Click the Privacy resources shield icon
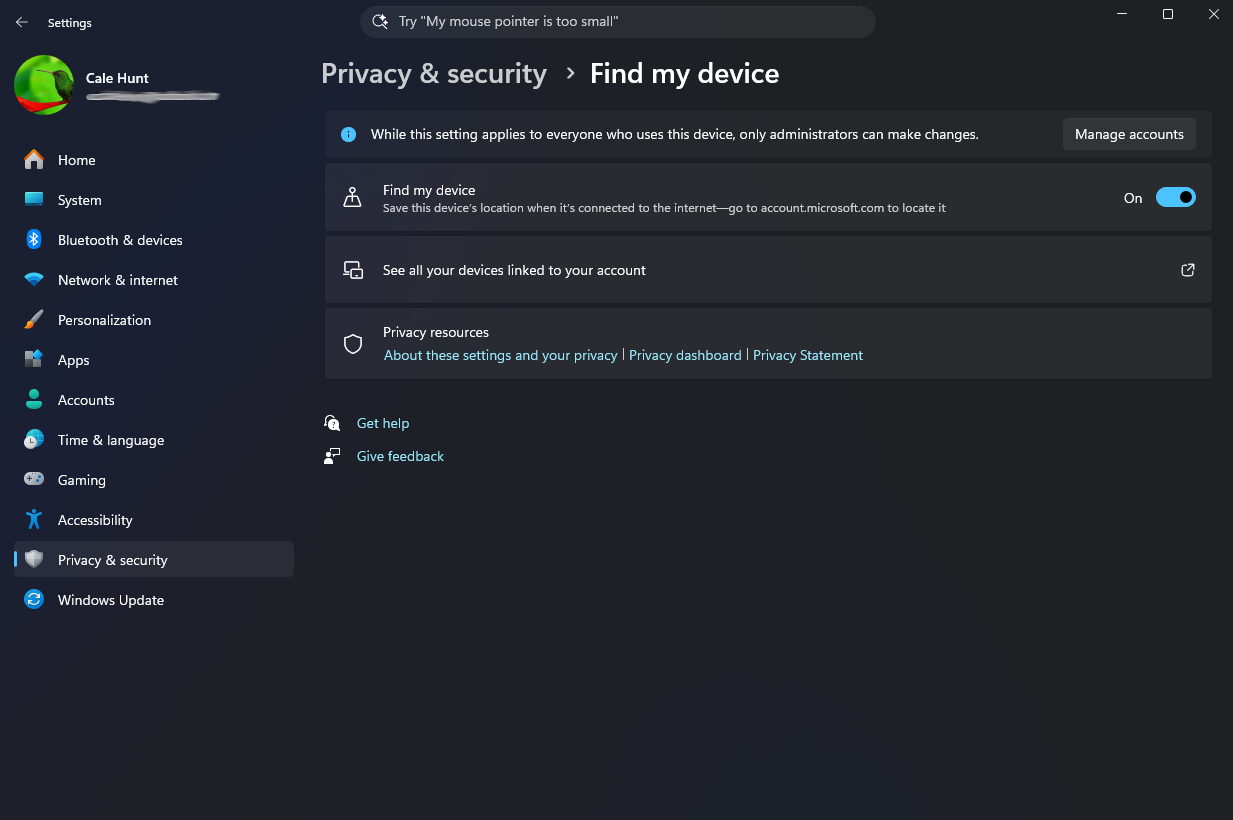Image resolution: width=1233 pixels, height=820 pixels. pos(352,344)
